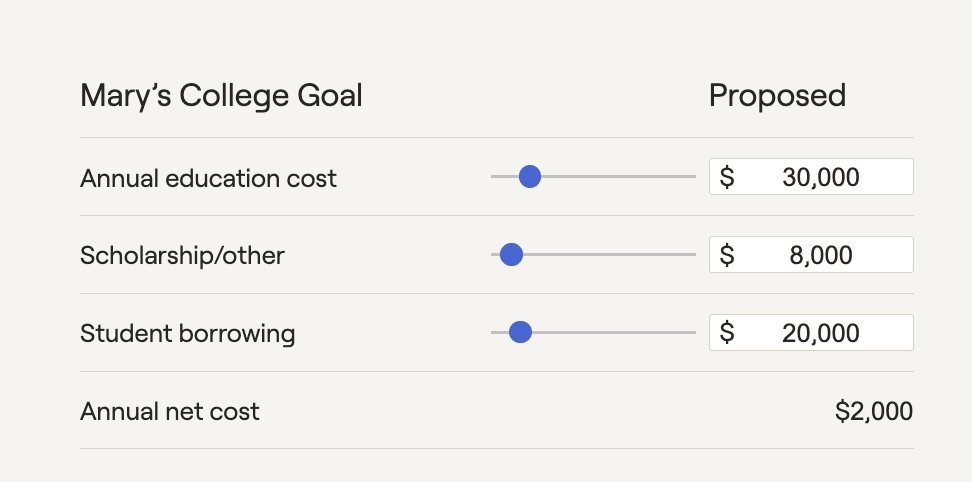Viewport: 972px width, 482px height.
Task: Click the Annual education cost slider handle
Action: (530, 177)
